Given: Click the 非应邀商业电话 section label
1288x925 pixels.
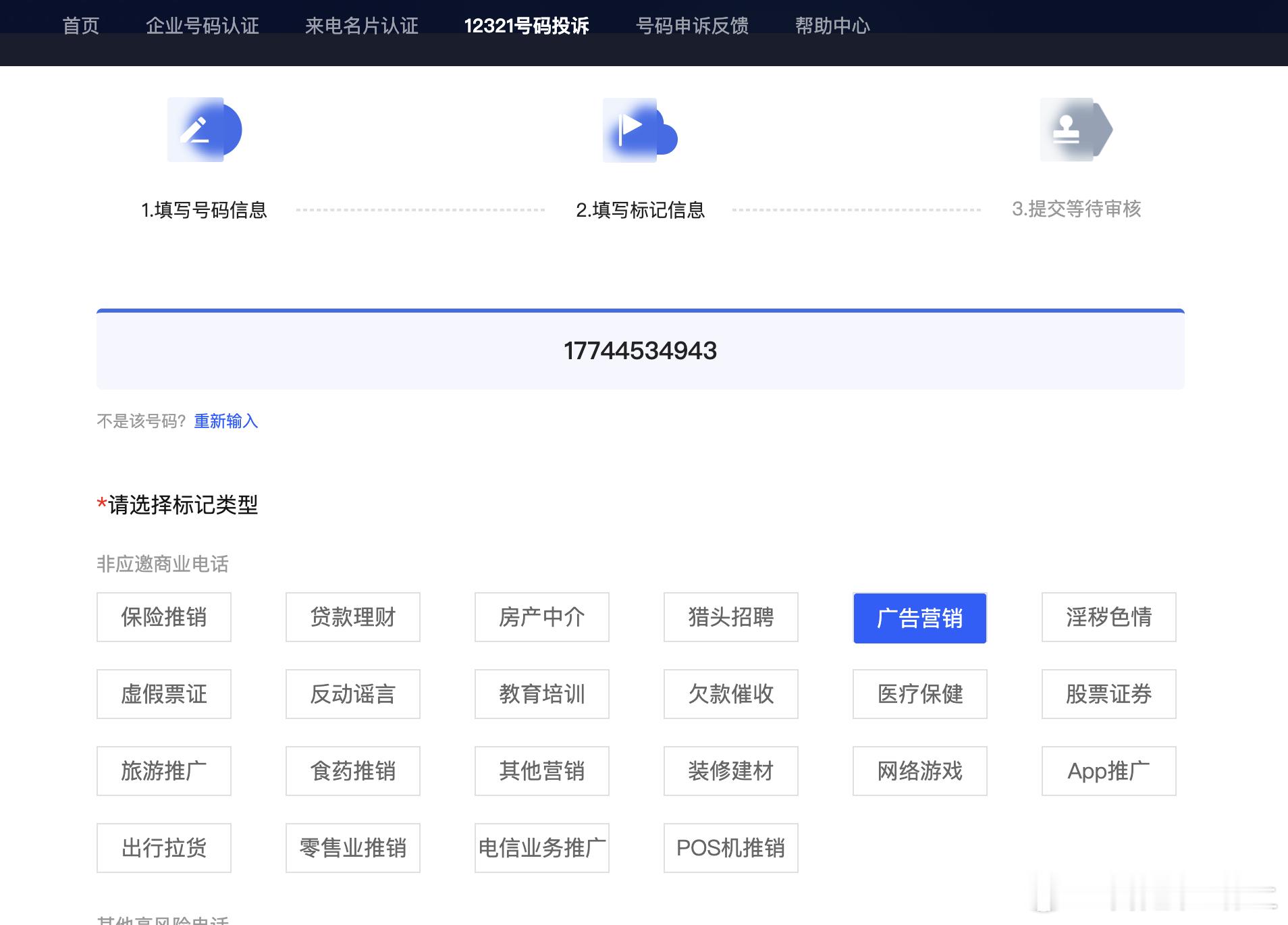Looking at the screenshot, I should pos(163,564).
